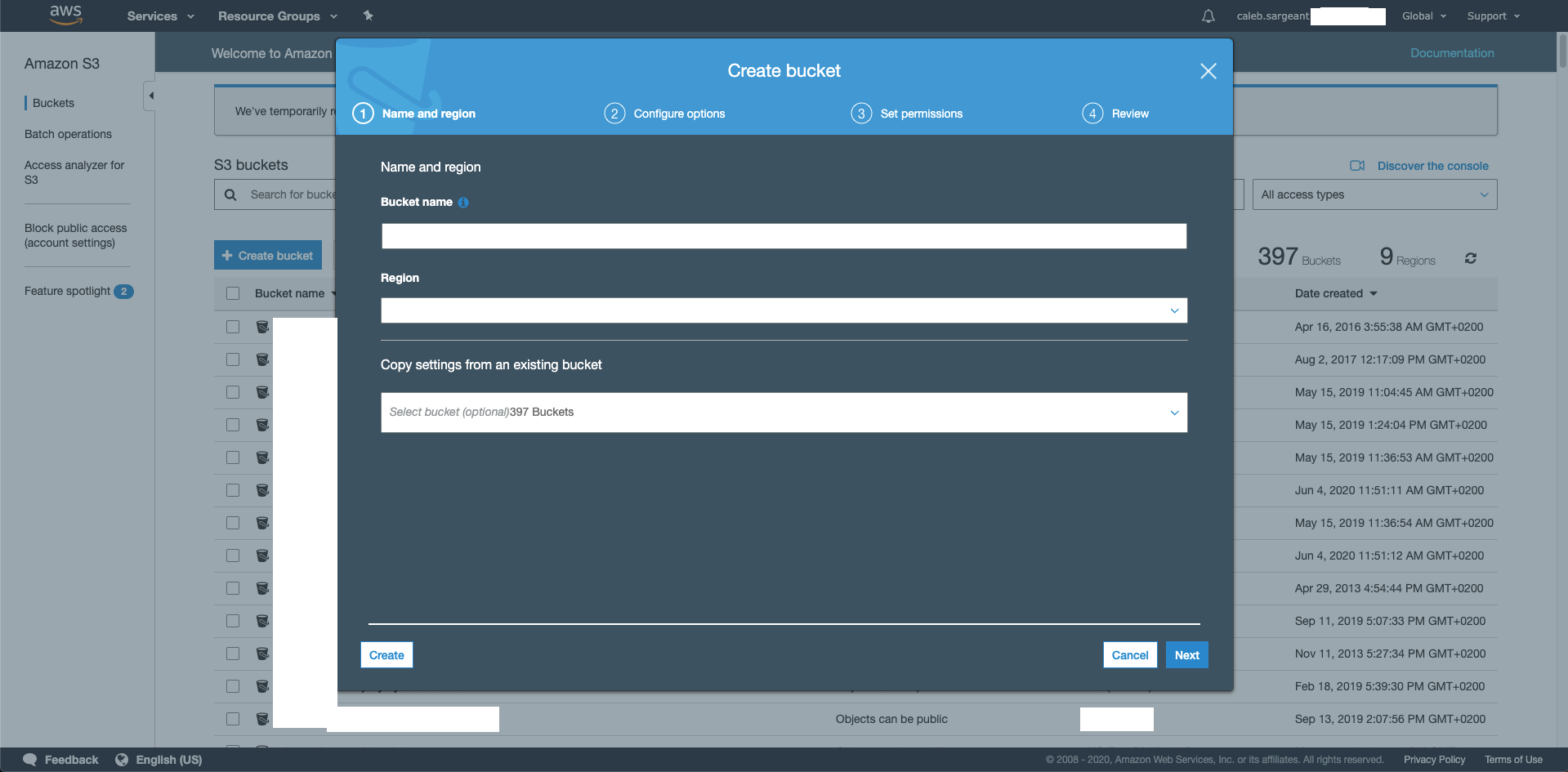Click bucket icon in the Aug 2, 2017 row
Viewport: 1568px width, 772px height.
[262, 359]
